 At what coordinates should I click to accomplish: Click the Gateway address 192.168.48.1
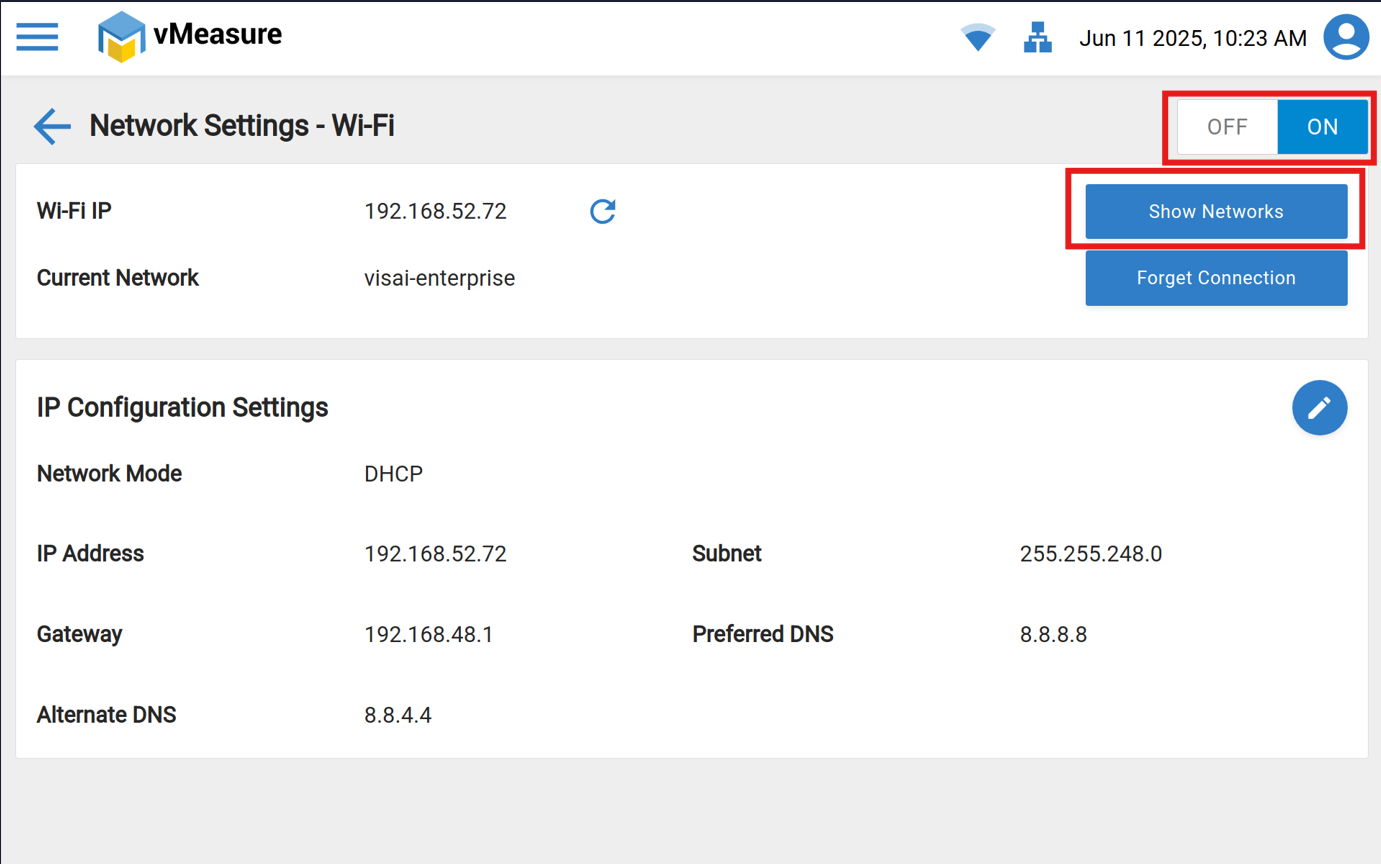[428, 635]
